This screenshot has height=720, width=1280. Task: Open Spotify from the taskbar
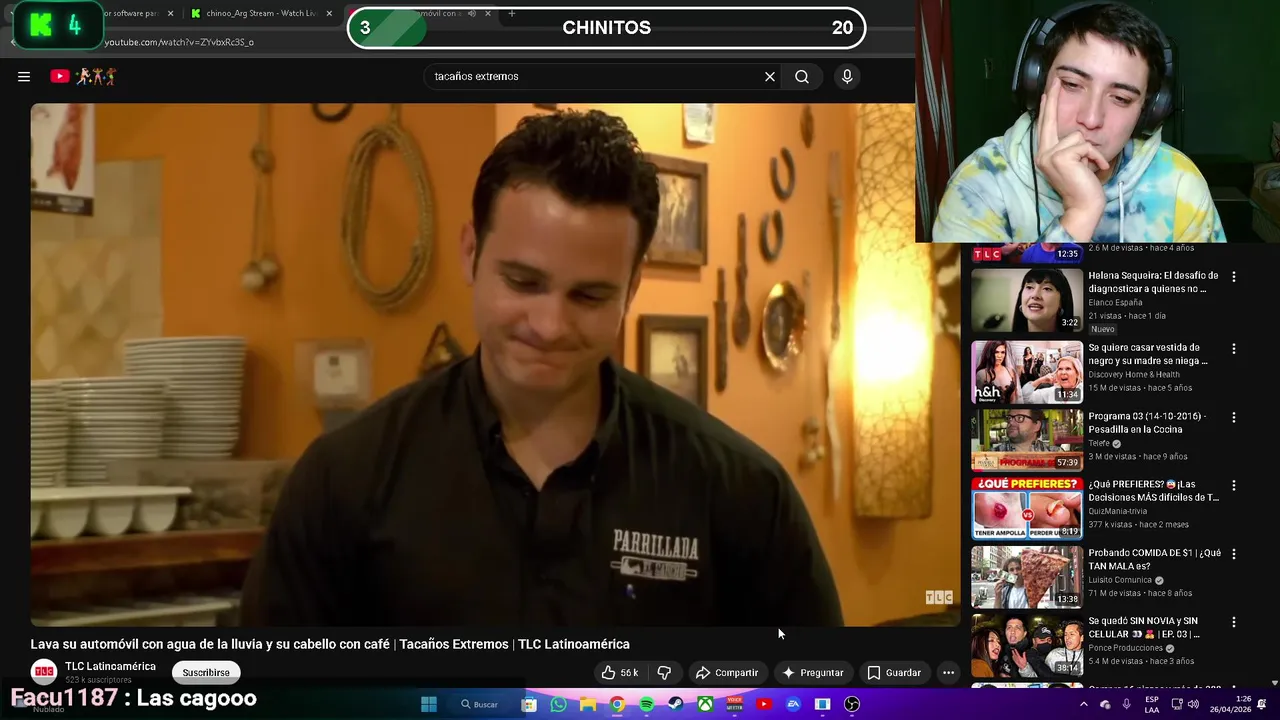[x=647, y=704]
